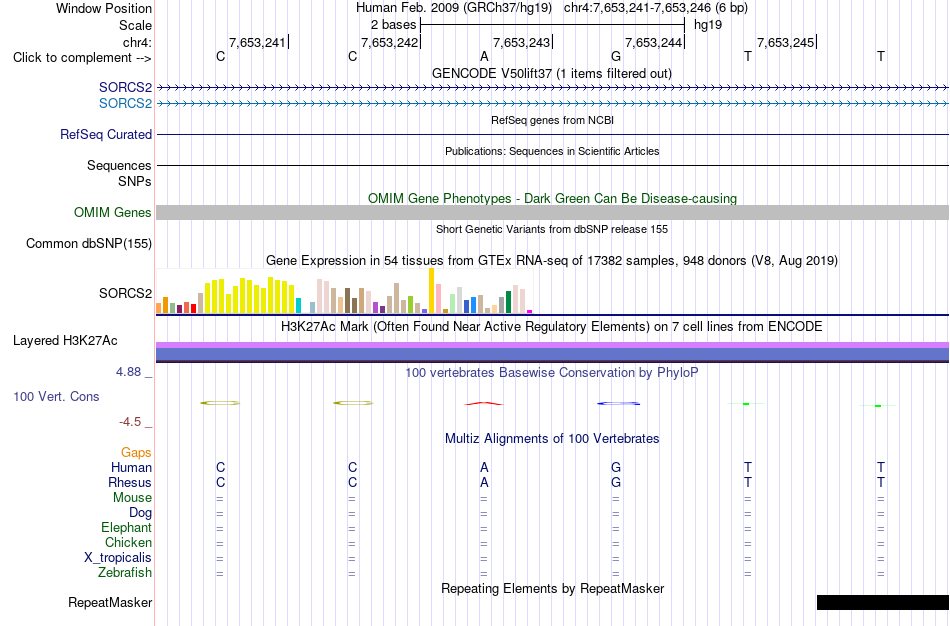Screen dimensions: 950x626
Task: Open the 'H3K27Ac Mark' ENCODE track title
Action: click(552, 327)
